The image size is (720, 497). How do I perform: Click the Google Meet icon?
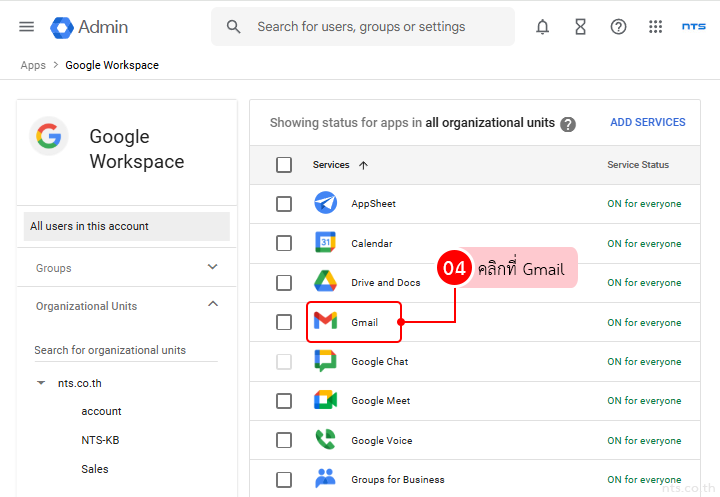click(326, 400)
